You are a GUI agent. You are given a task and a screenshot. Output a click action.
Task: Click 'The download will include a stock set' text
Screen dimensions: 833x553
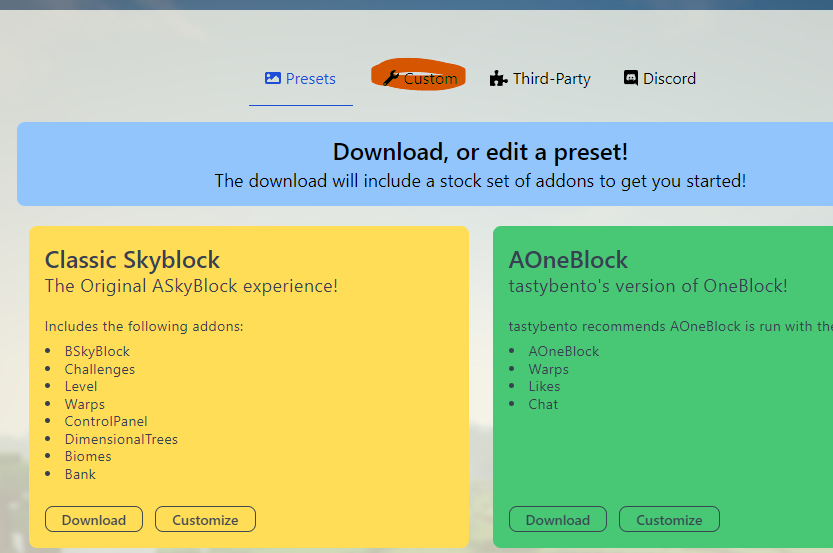tap(480, 181)
